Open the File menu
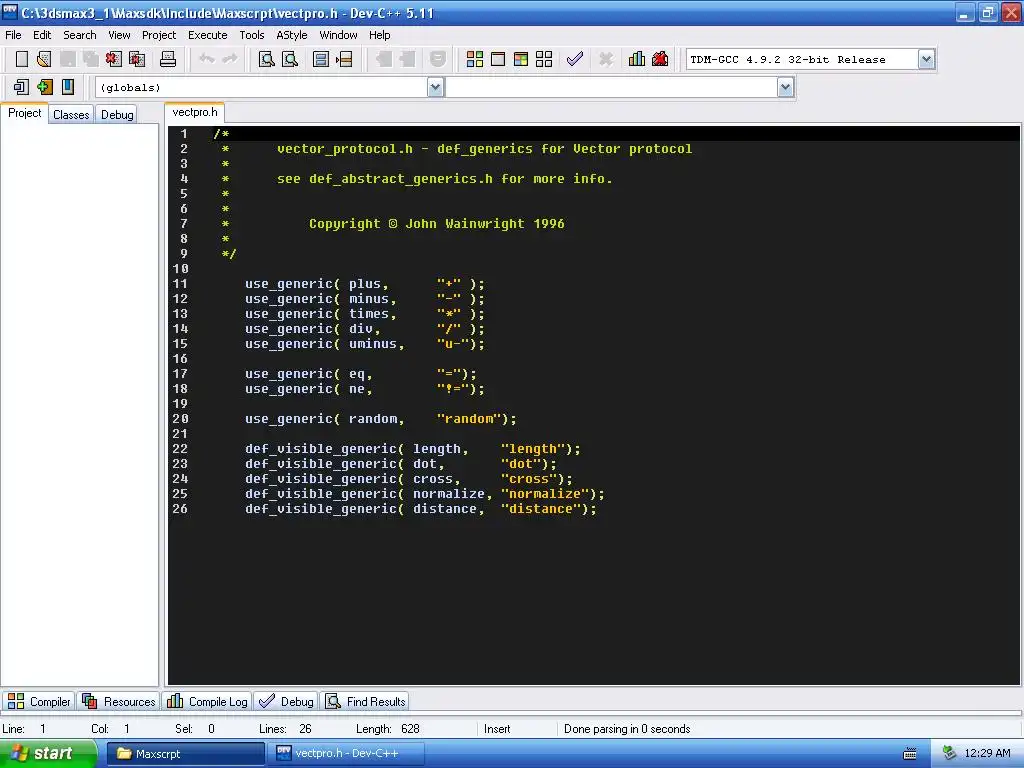Viewport: 1024px width, 768px height. tap(13, 35)
